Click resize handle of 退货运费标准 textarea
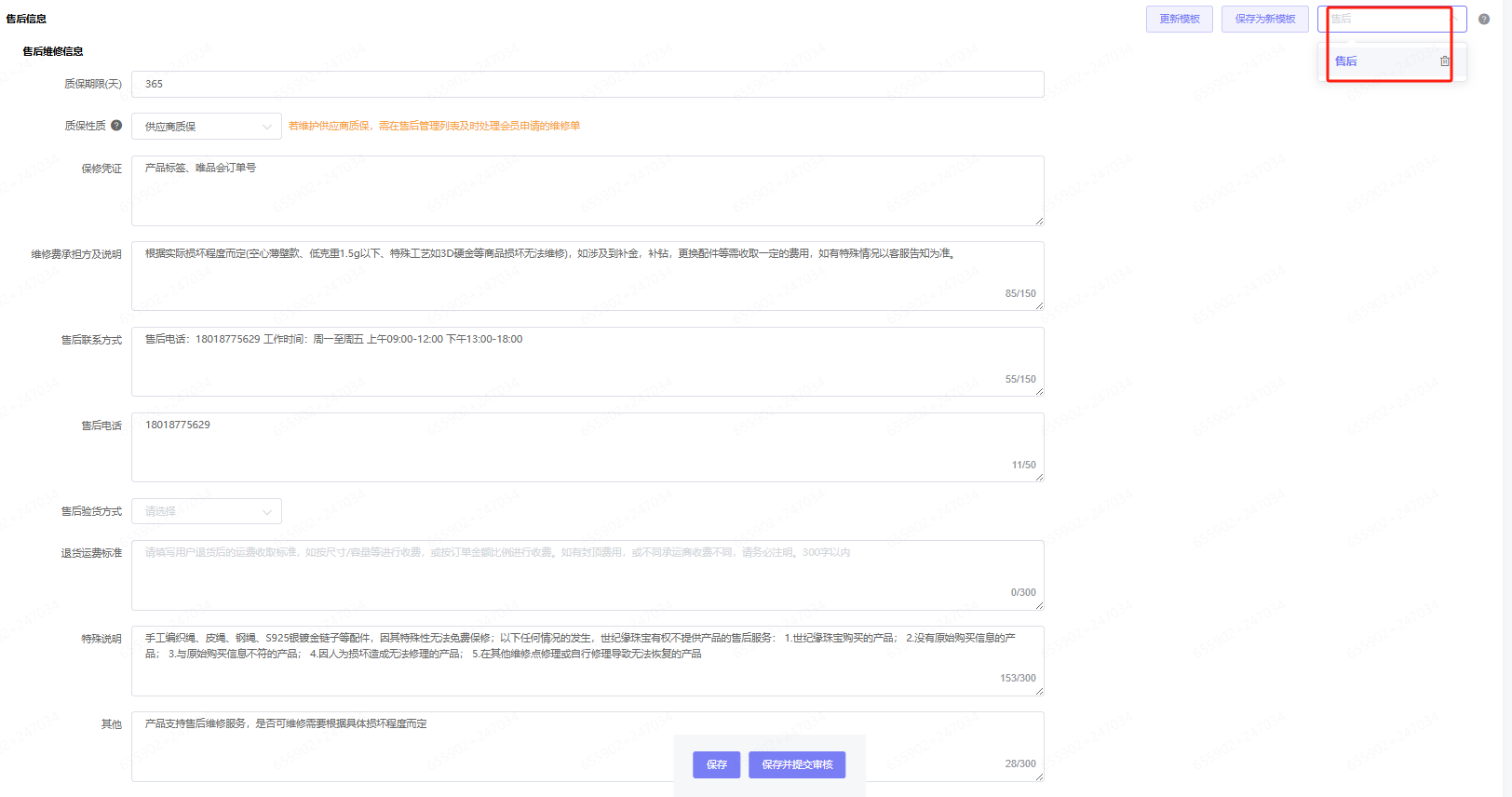This screenshot has width=1512, height=797. [1039, 605]
